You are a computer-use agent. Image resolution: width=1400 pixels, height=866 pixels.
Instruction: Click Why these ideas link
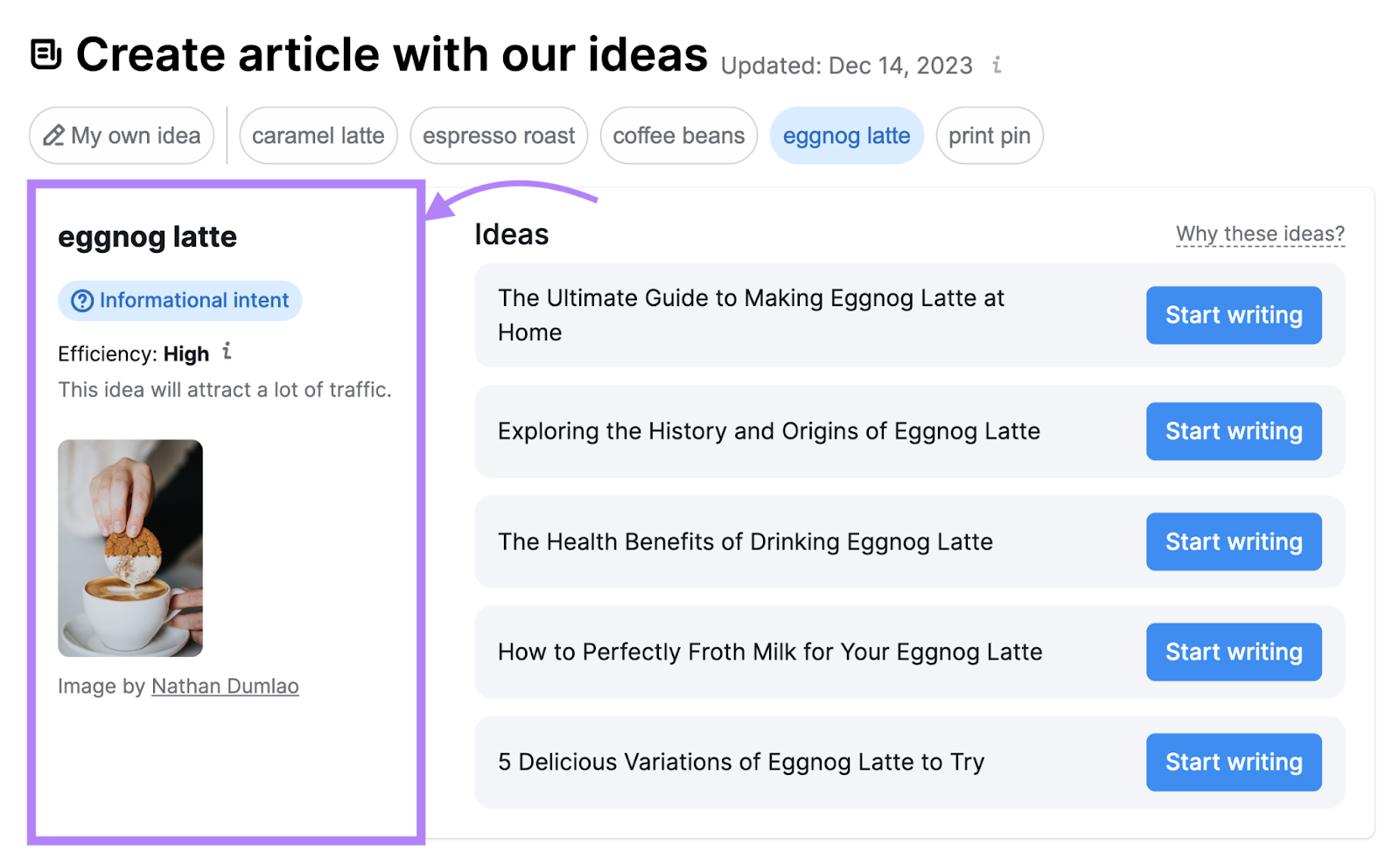click(x=1260, y=234)
